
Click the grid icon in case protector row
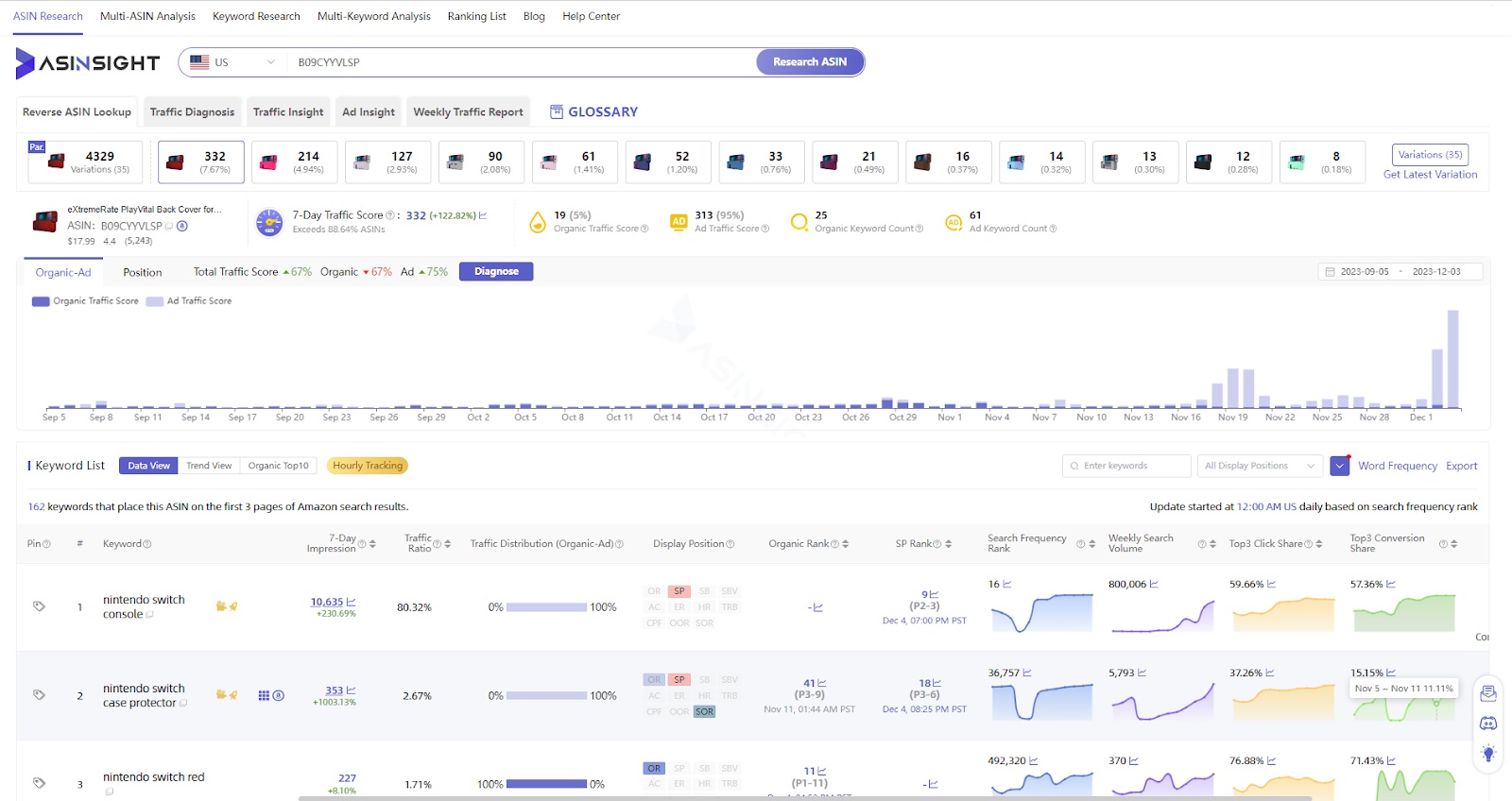click(x=264, y=695)
